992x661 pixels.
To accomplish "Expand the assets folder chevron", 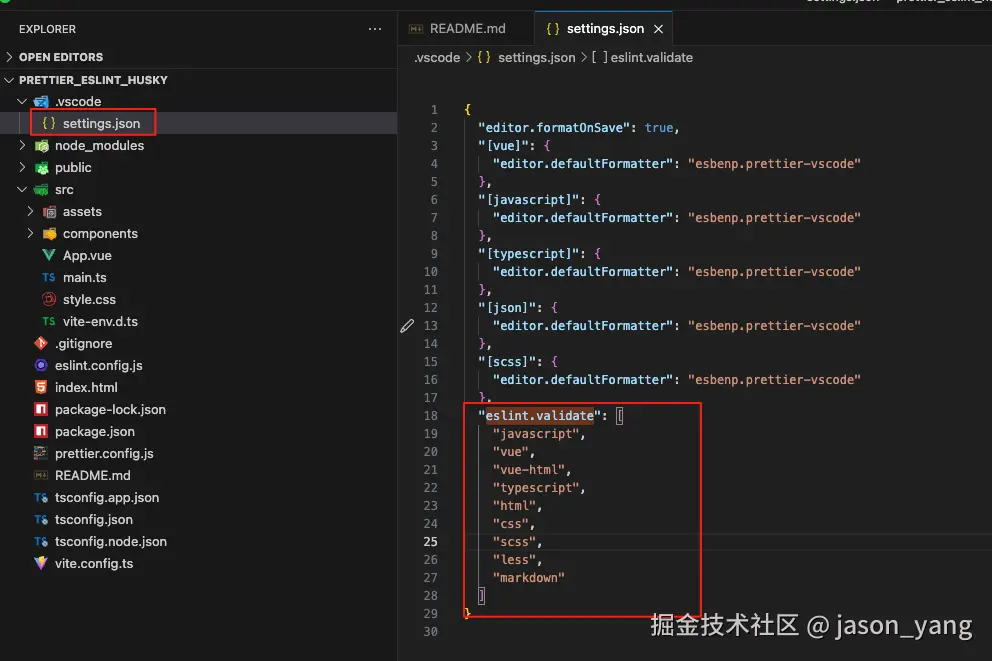I will pos(30,211).
